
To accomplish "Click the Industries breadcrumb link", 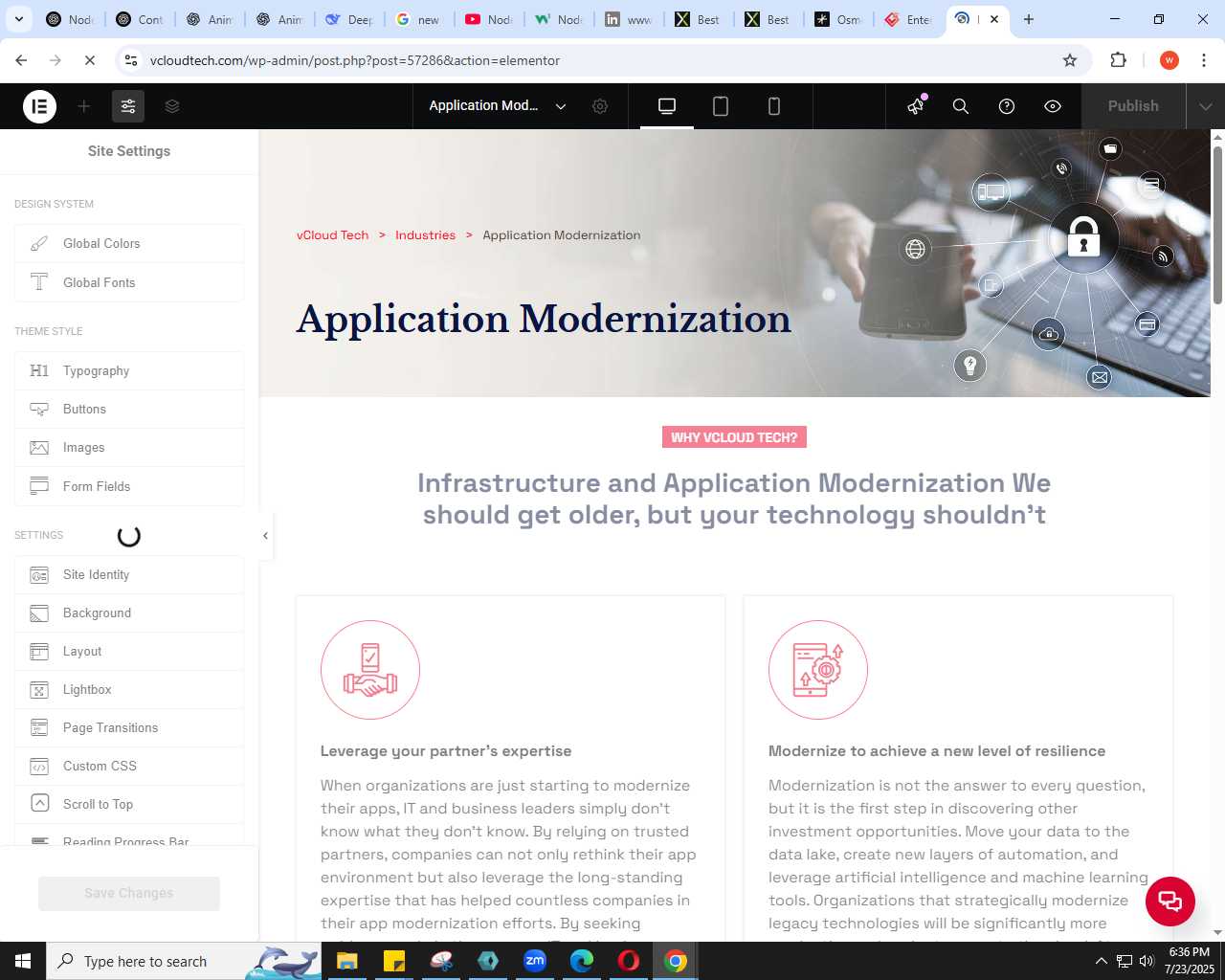I will click(x=425, y=235).
